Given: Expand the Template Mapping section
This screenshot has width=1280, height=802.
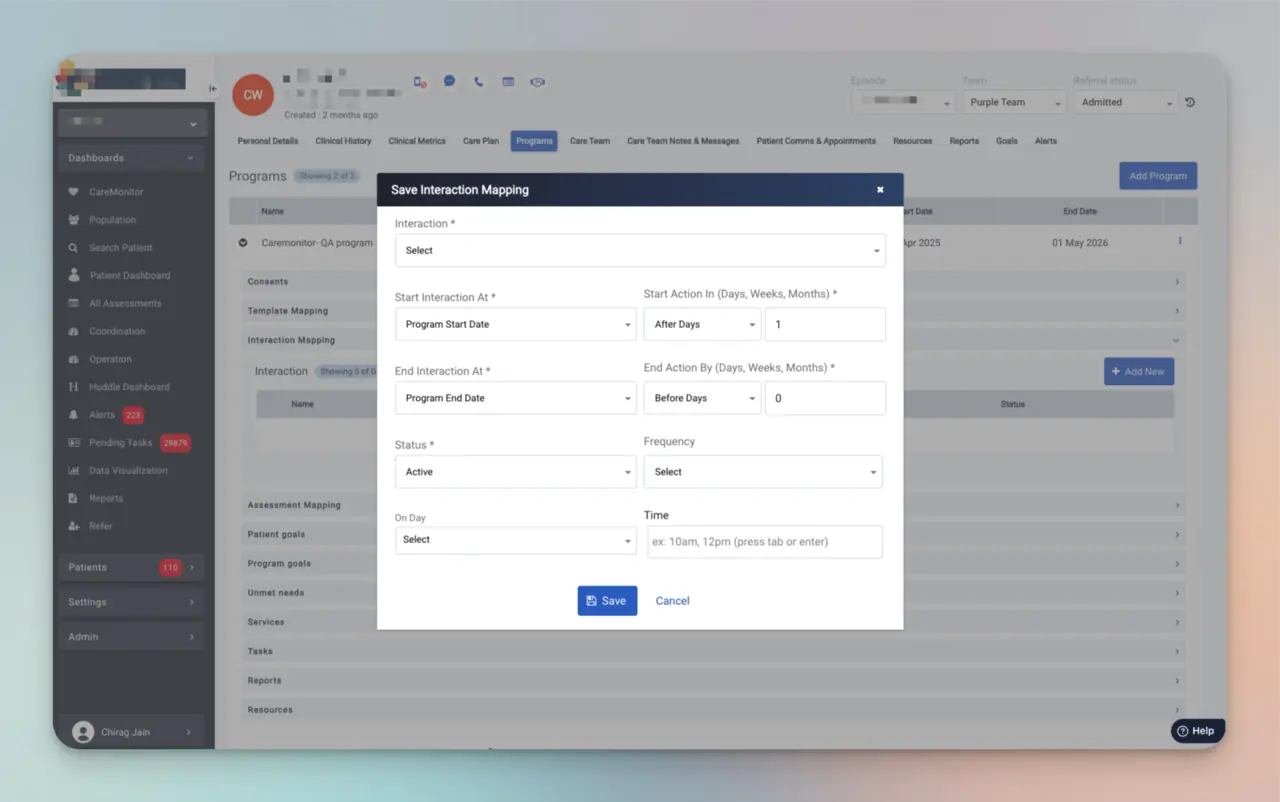Looking at the screenshot, I should 715,311.
